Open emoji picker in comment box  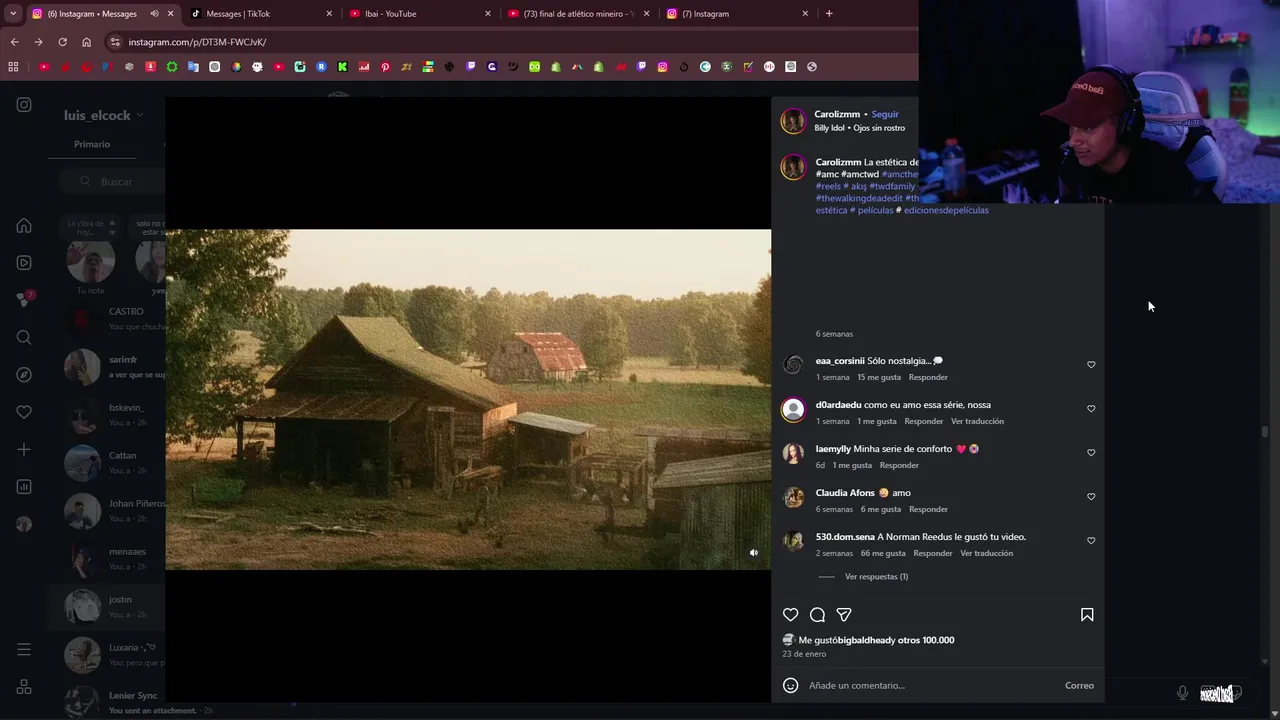pyautogui.click(x=791, y=685)
